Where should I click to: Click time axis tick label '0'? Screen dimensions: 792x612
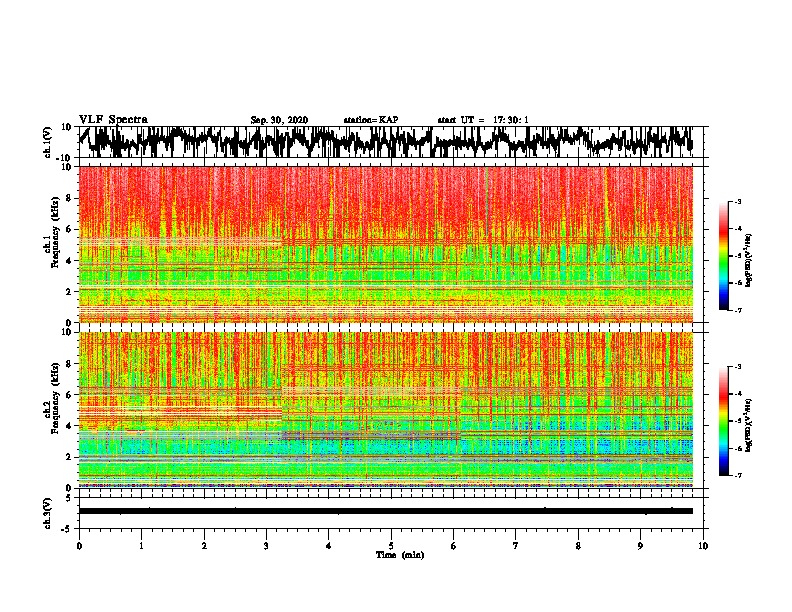pyautogui.click(x=79, y=546)
